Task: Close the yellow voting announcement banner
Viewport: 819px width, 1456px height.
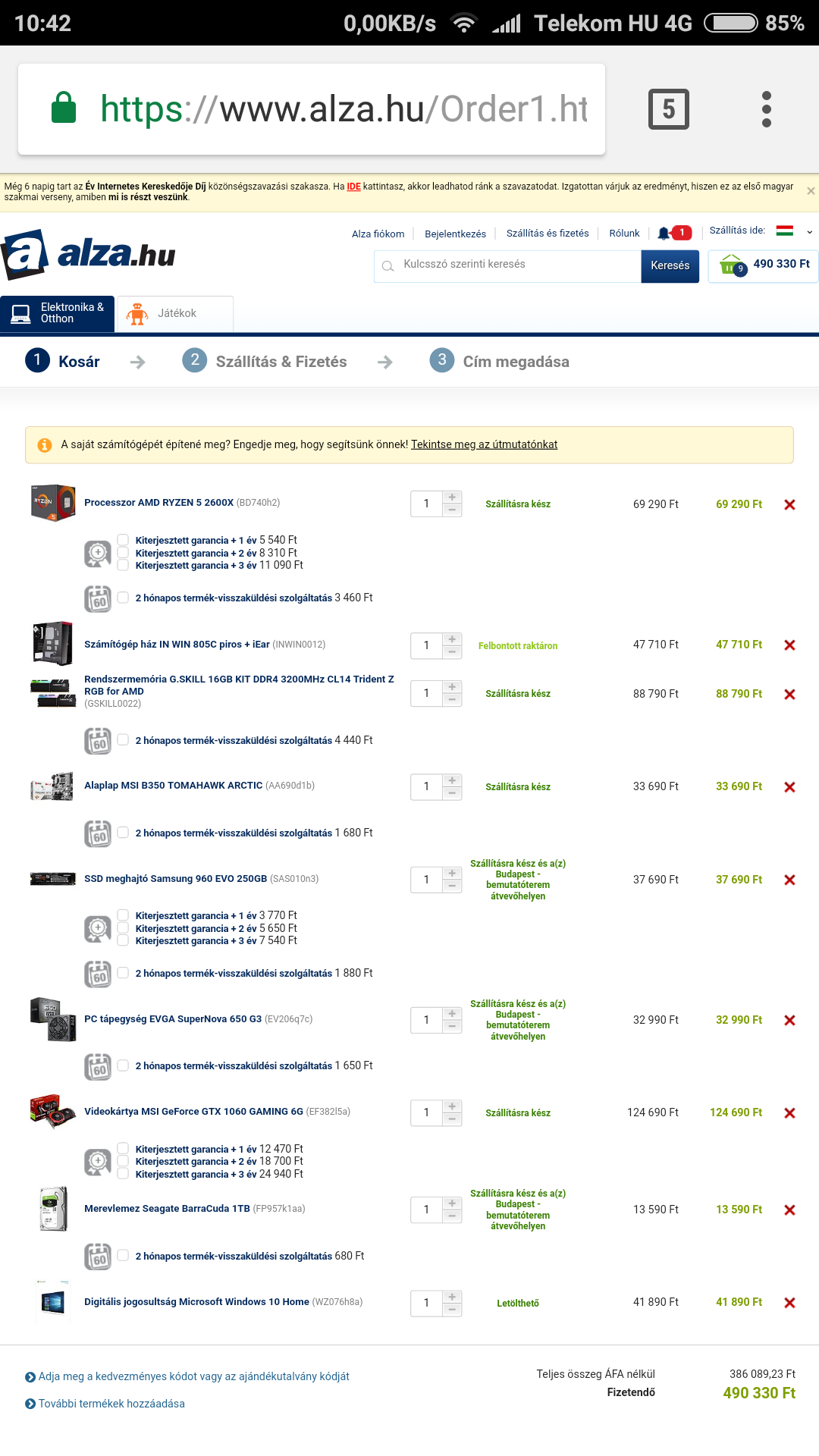Action: click(x=811, y=191)
